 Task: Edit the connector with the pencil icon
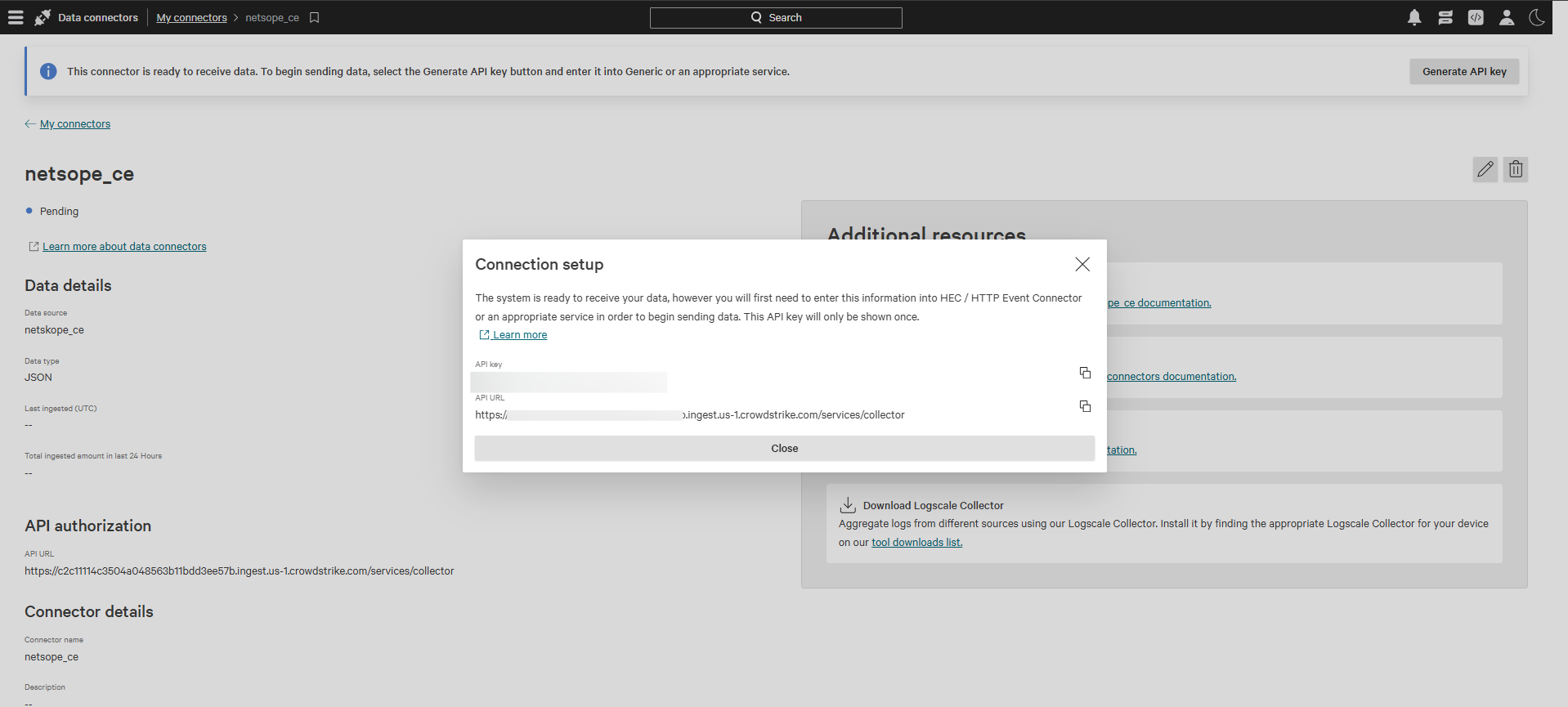(1485, 169)
